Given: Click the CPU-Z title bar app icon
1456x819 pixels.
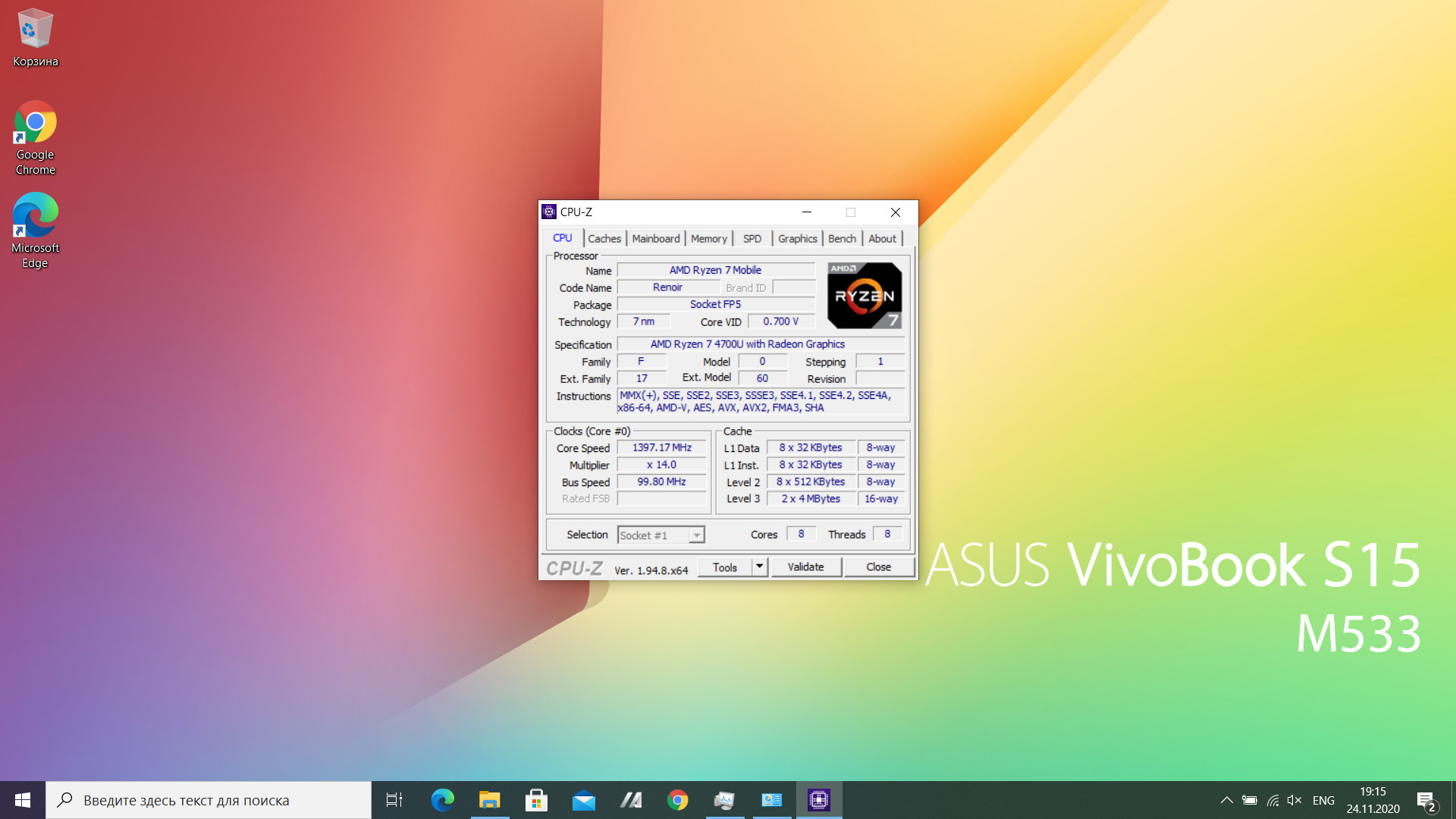Looking at the screenshot, I should point(549,212).
